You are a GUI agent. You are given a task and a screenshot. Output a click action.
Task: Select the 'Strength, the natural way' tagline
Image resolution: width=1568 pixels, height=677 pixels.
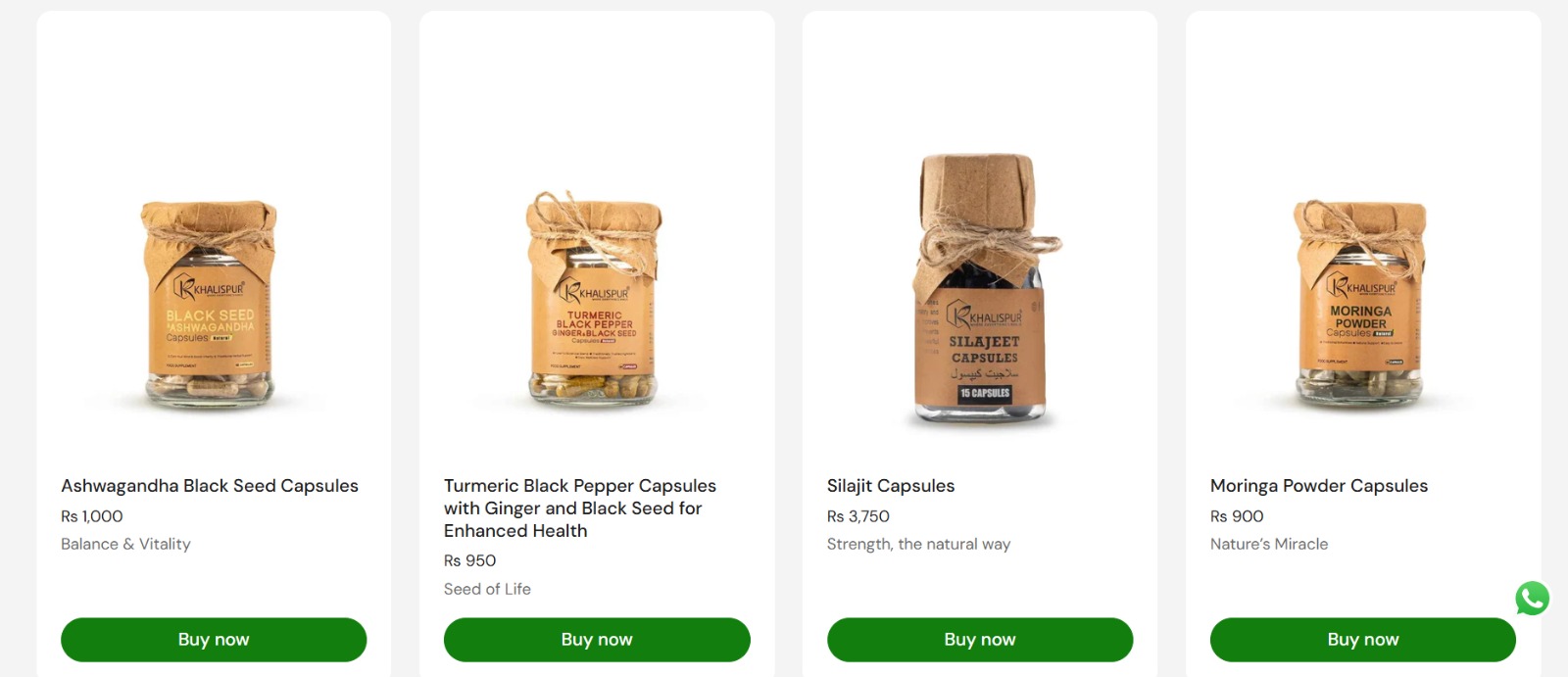pos(918,544)
